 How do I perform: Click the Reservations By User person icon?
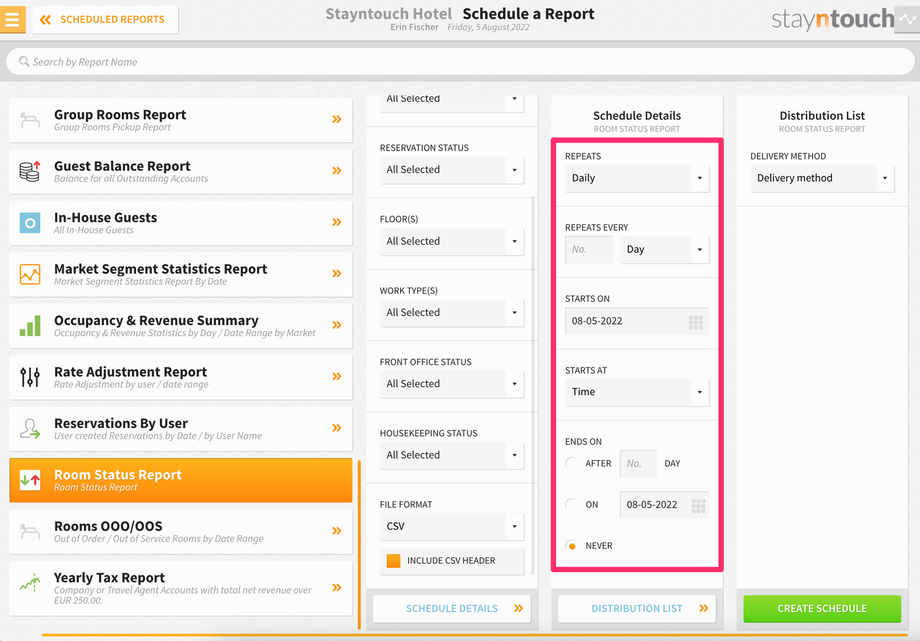[x=30, y=429]
